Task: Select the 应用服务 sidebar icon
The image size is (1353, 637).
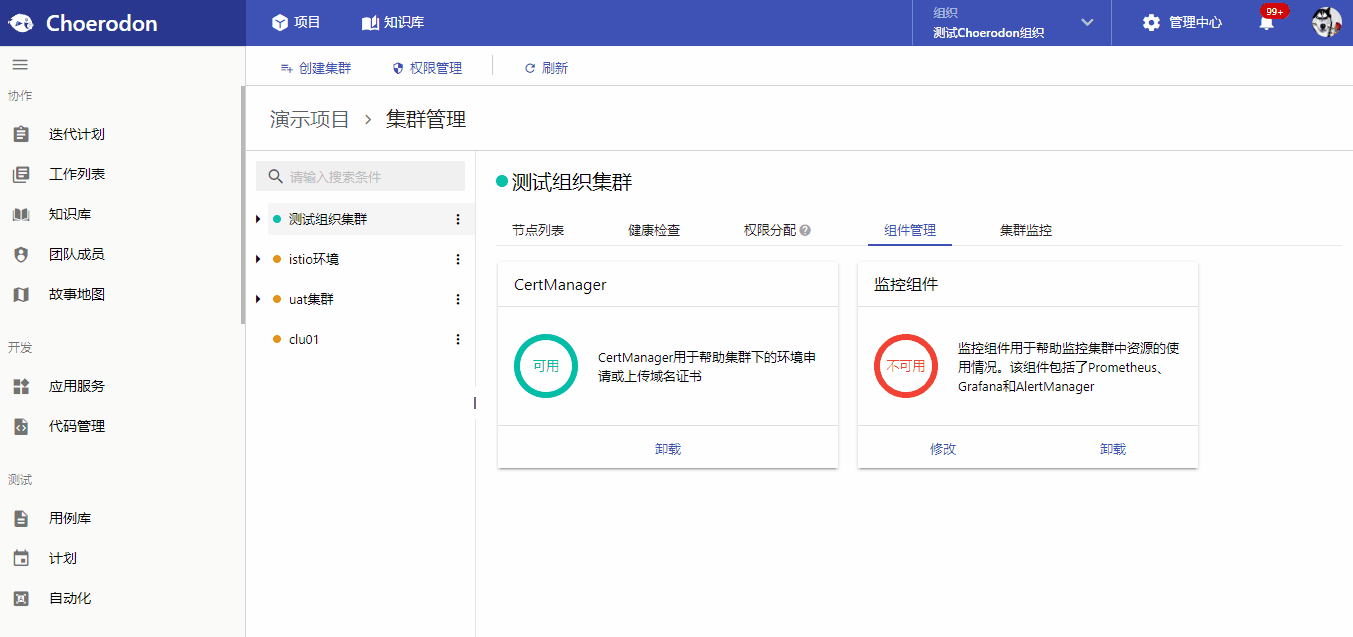Action: point(22,386)
